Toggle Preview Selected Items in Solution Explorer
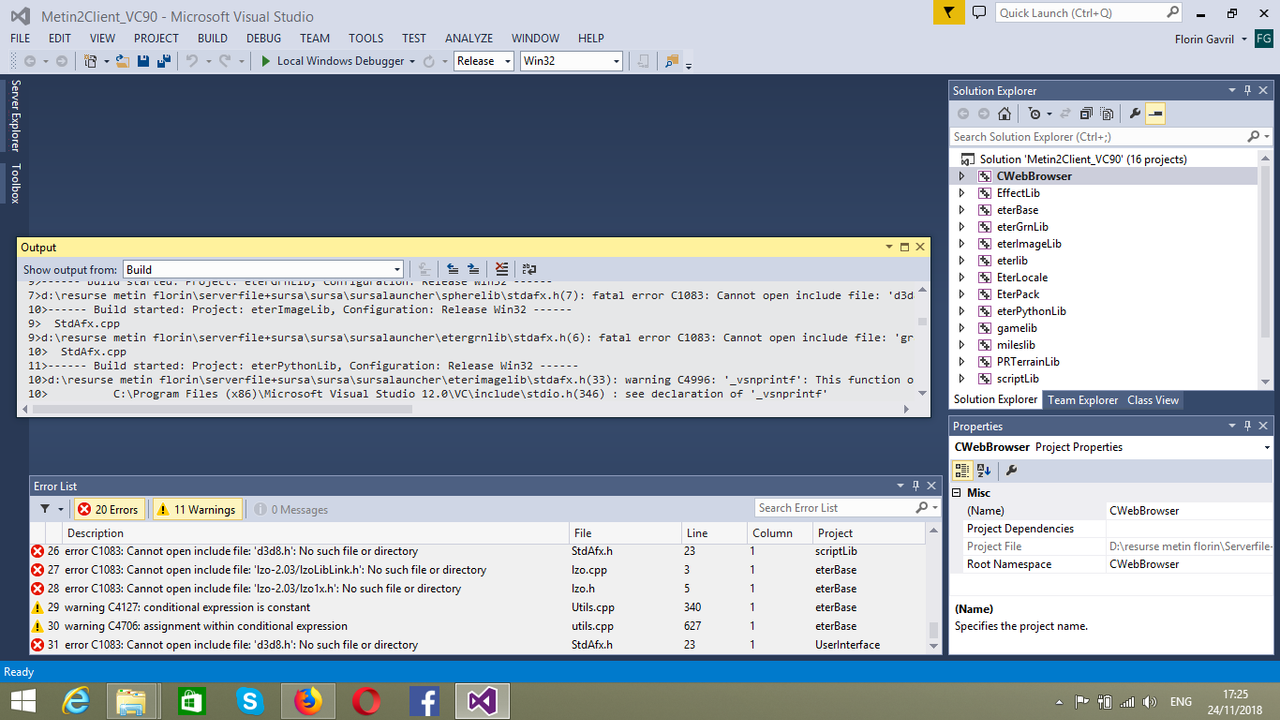This screenshot has width=1280, height=720. click(1156, 114)
